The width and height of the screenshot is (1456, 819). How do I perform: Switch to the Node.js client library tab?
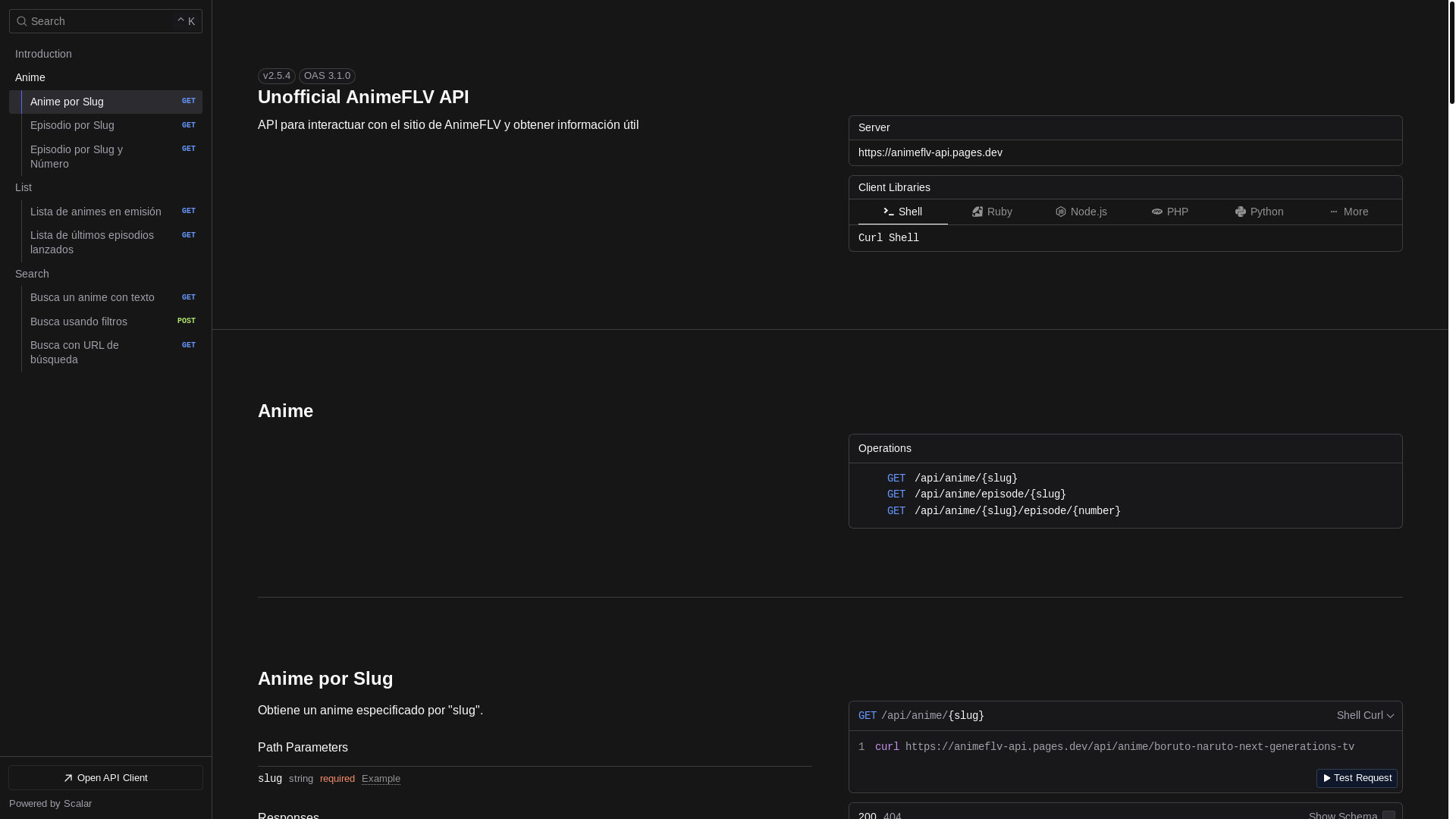click(x=1081, y=212)
